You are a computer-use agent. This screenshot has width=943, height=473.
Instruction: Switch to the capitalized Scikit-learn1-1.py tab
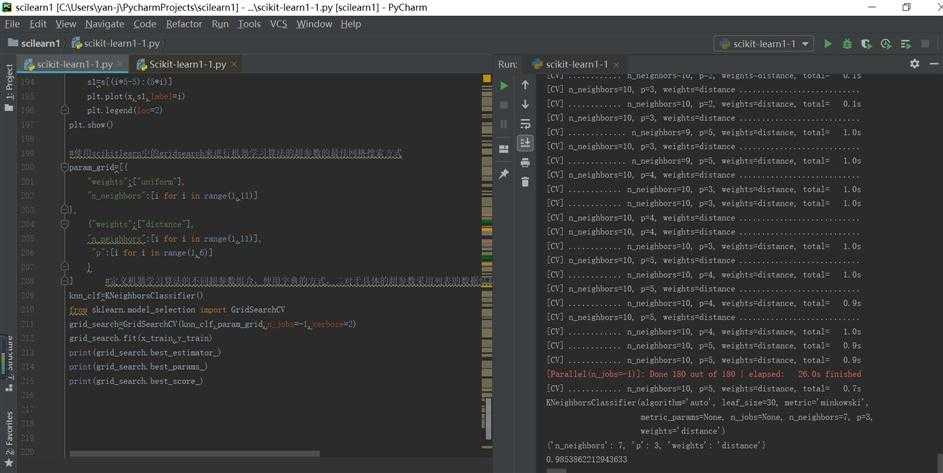coord(187,64)
